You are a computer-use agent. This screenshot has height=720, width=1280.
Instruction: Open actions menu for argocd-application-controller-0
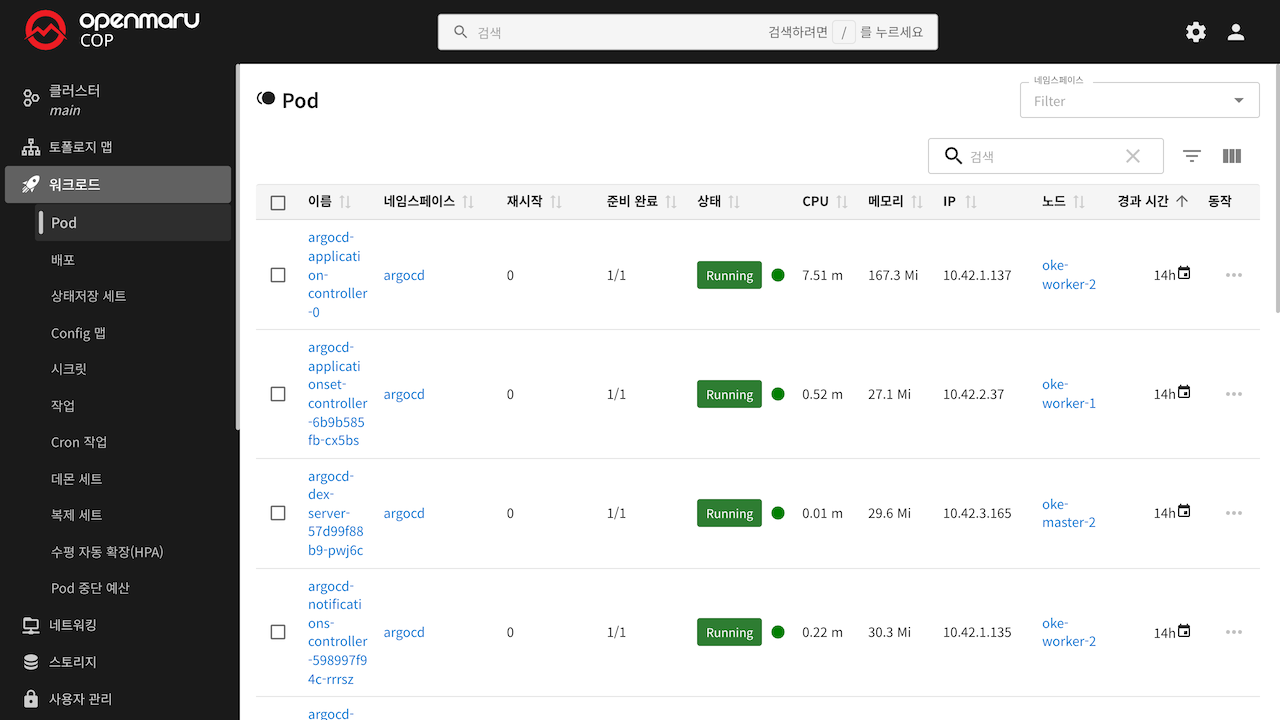click(x=1234, y=275)
